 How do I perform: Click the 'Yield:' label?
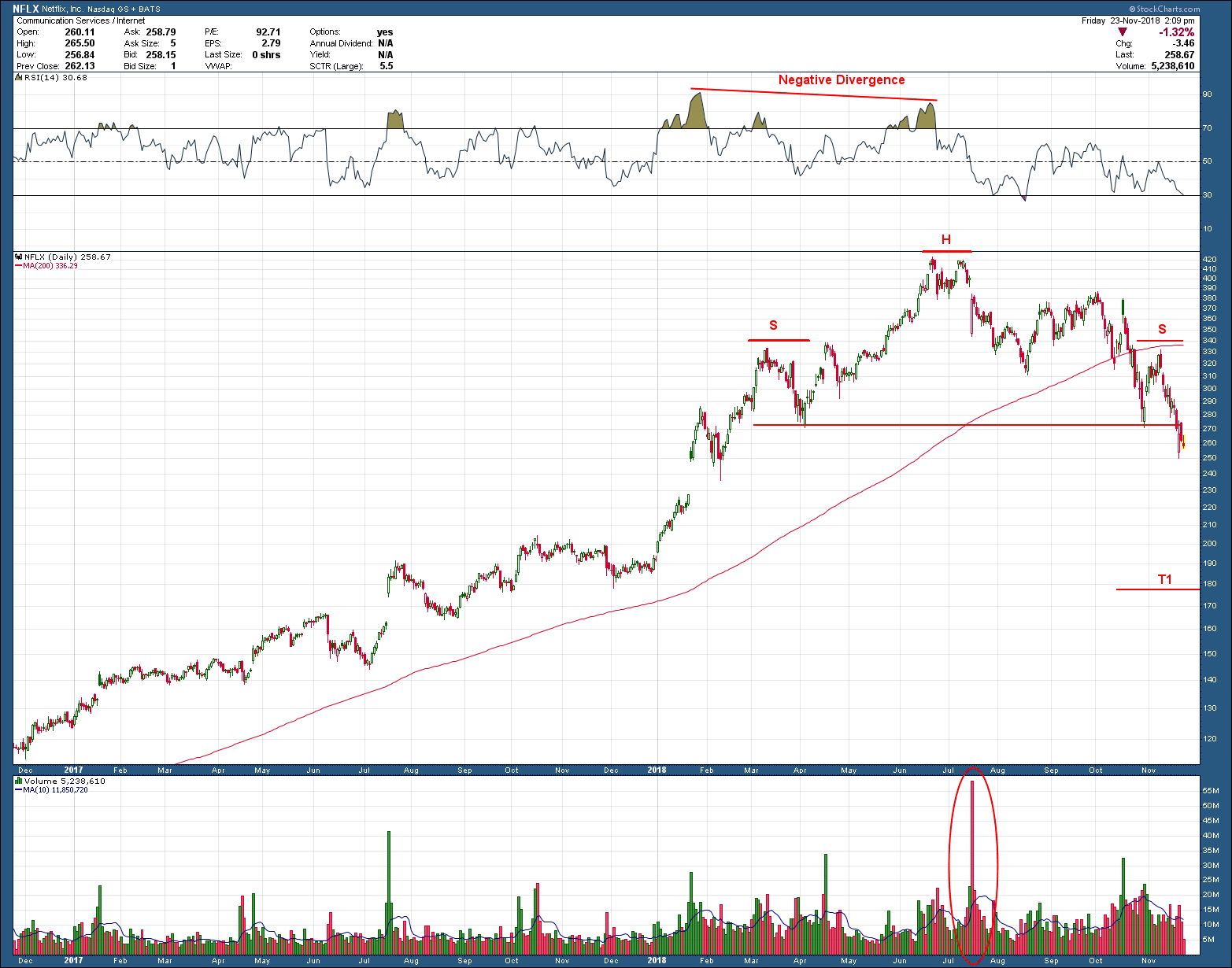click(x=320, y=55)
